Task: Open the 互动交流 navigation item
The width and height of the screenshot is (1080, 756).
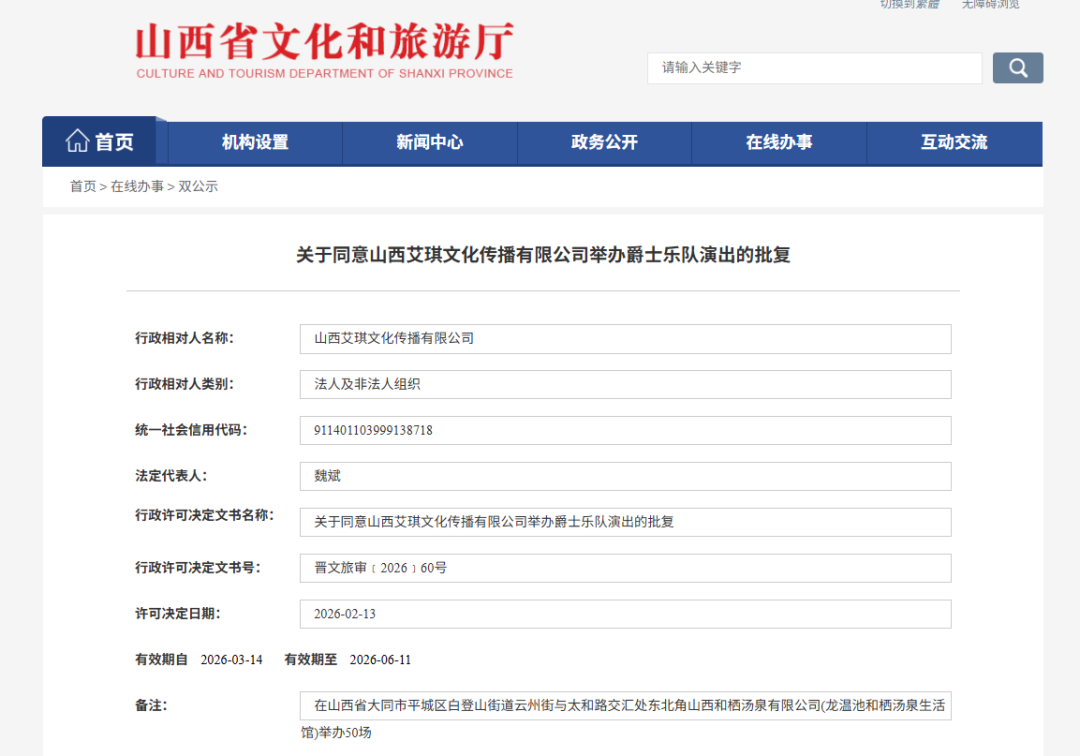Action: [954, 142]
